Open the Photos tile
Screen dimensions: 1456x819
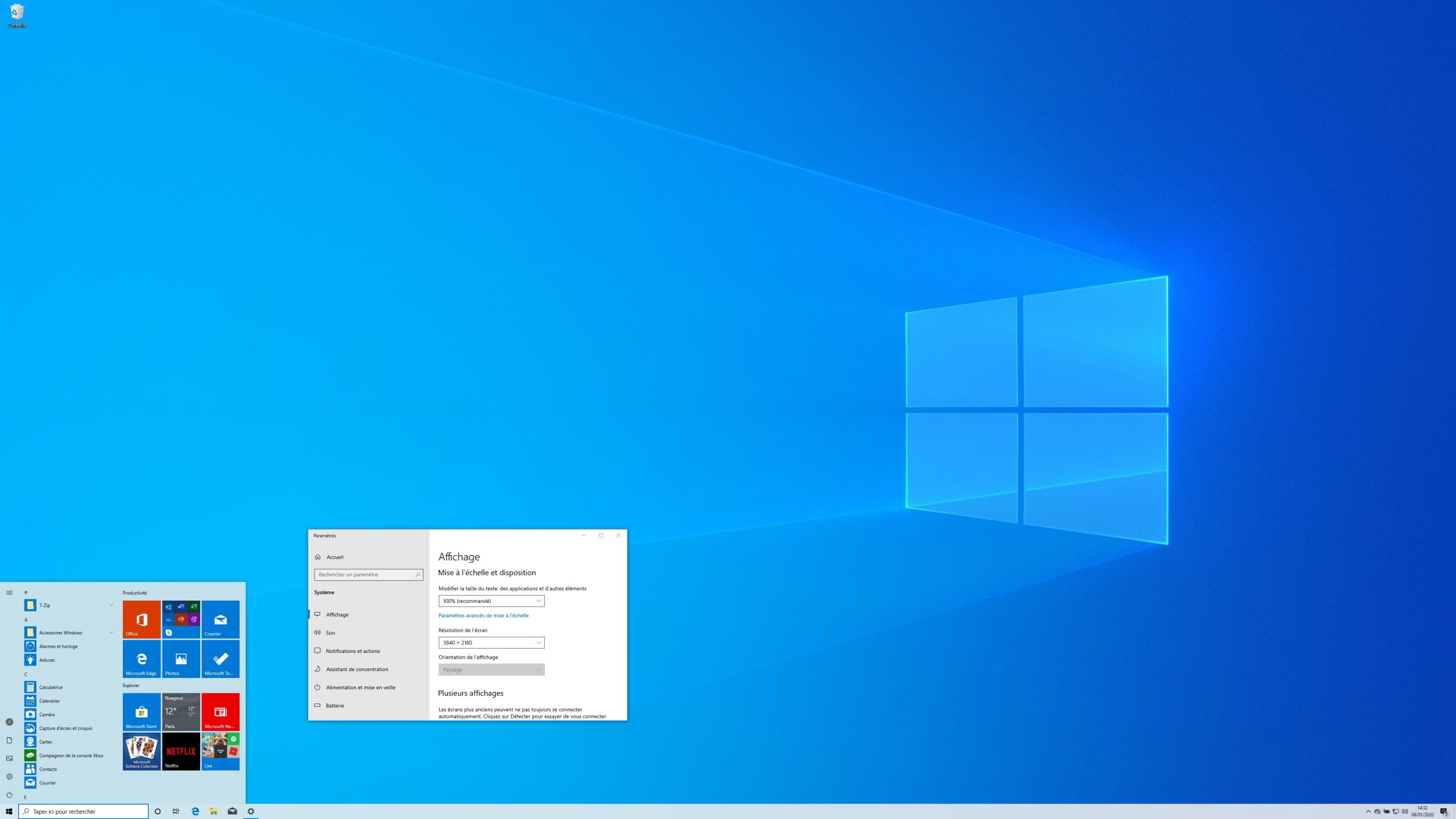(x=181, y=659)
